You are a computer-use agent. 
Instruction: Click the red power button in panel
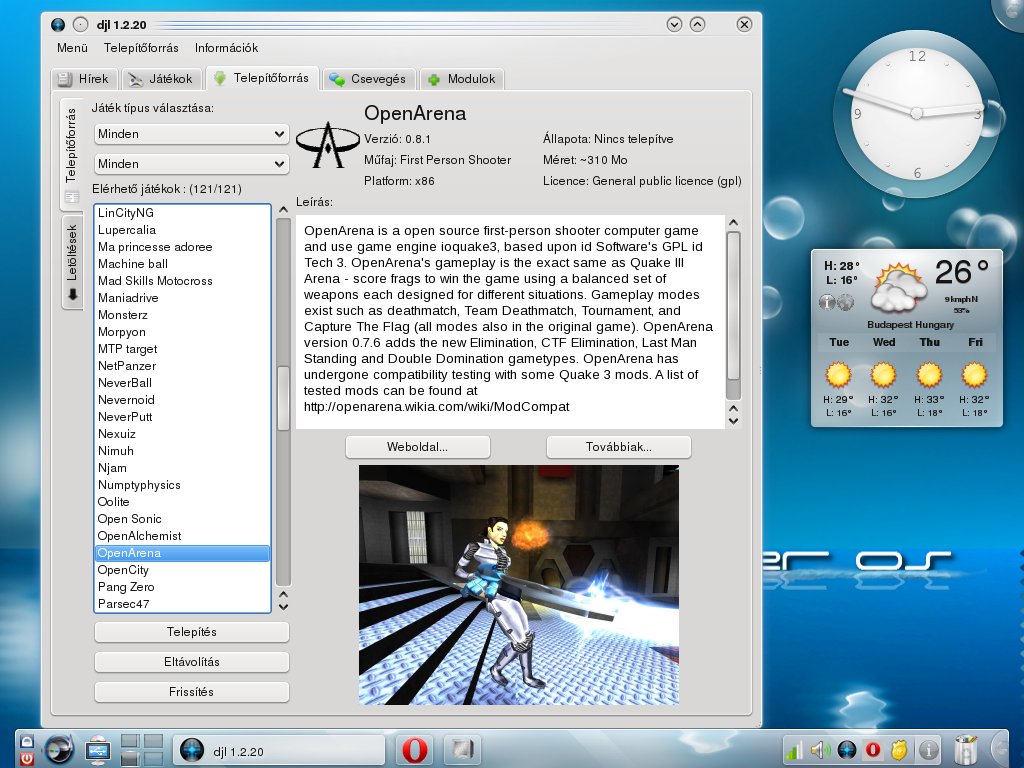click(x=27, y=759)
